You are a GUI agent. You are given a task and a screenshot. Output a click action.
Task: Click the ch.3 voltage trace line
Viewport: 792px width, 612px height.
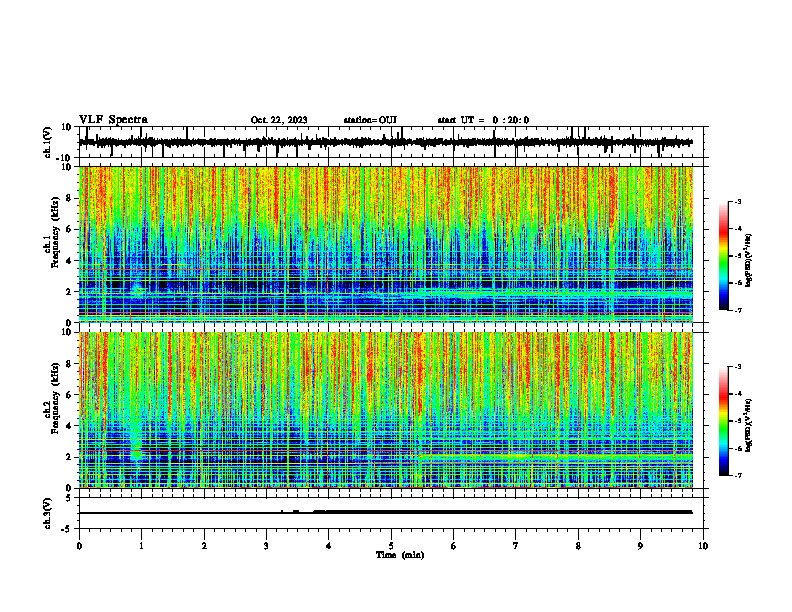coord(385,512)
